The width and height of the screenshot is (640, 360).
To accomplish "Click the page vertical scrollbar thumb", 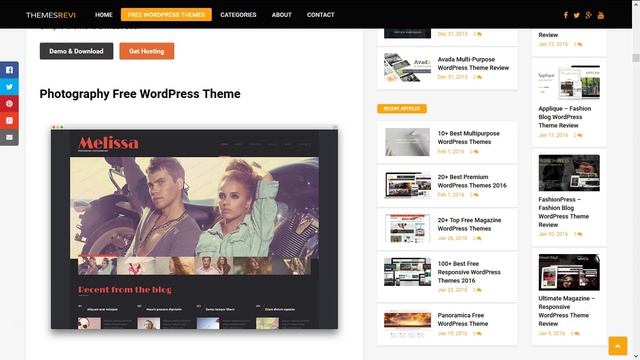I will [x=636, y=58].
